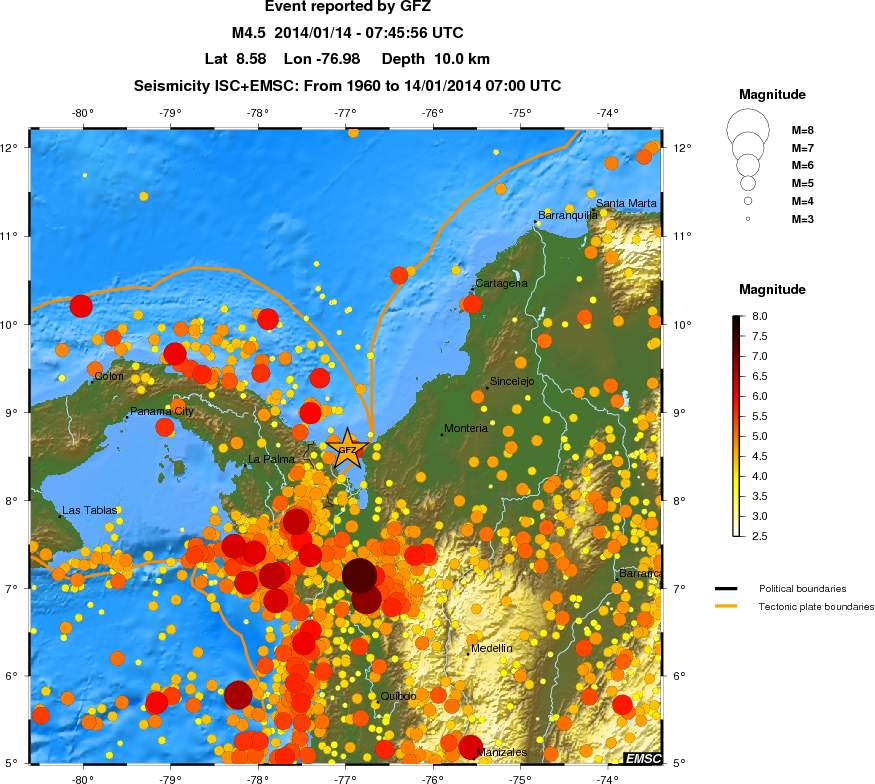The height and width of the screenshot is (784, 875).
Task: Click the black dot marking Medellin
Action: [x=468, y=653]
